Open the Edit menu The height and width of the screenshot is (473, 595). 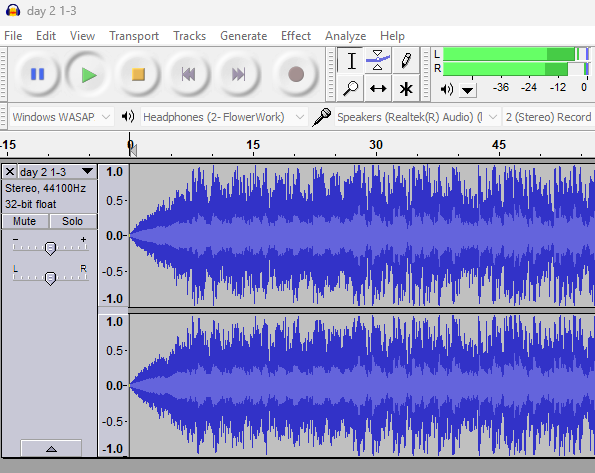[46, 36]
